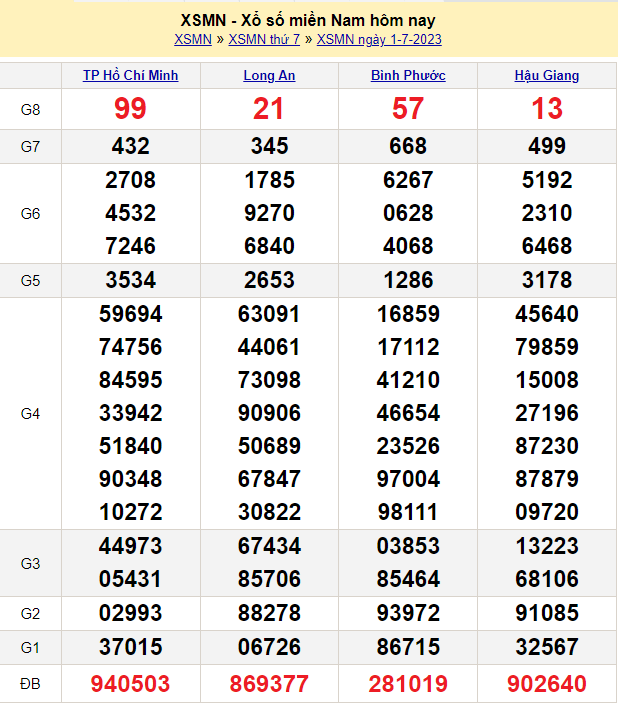Open the XSMN ngày 1-7-2023 link
Viewport: 618px width, 703px height.
379,40
